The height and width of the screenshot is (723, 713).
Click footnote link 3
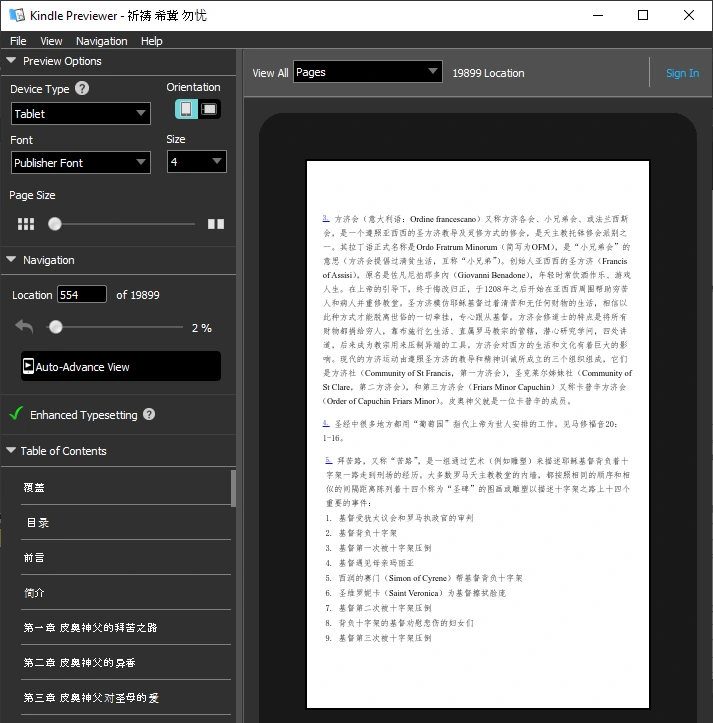point(326,218)
